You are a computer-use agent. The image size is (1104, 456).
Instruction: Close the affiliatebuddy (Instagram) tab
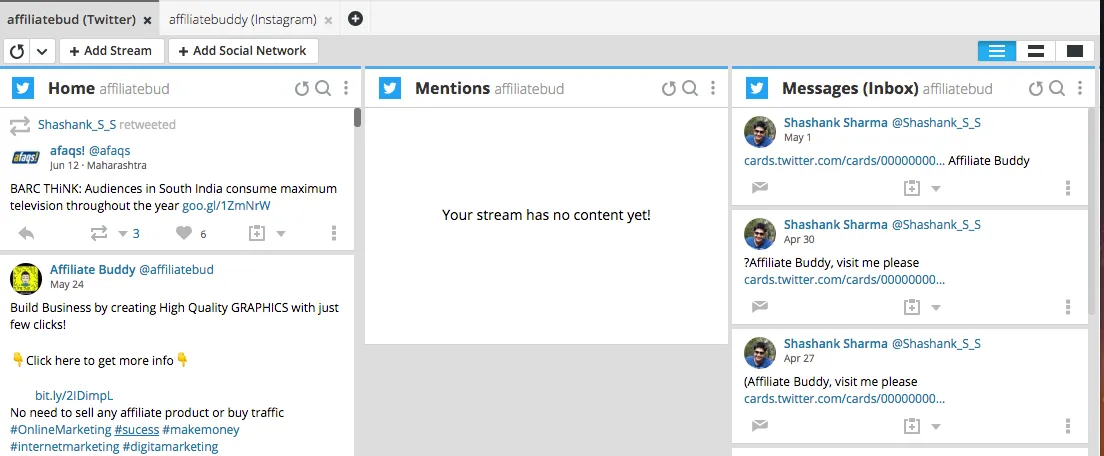[x=328, y=20]
